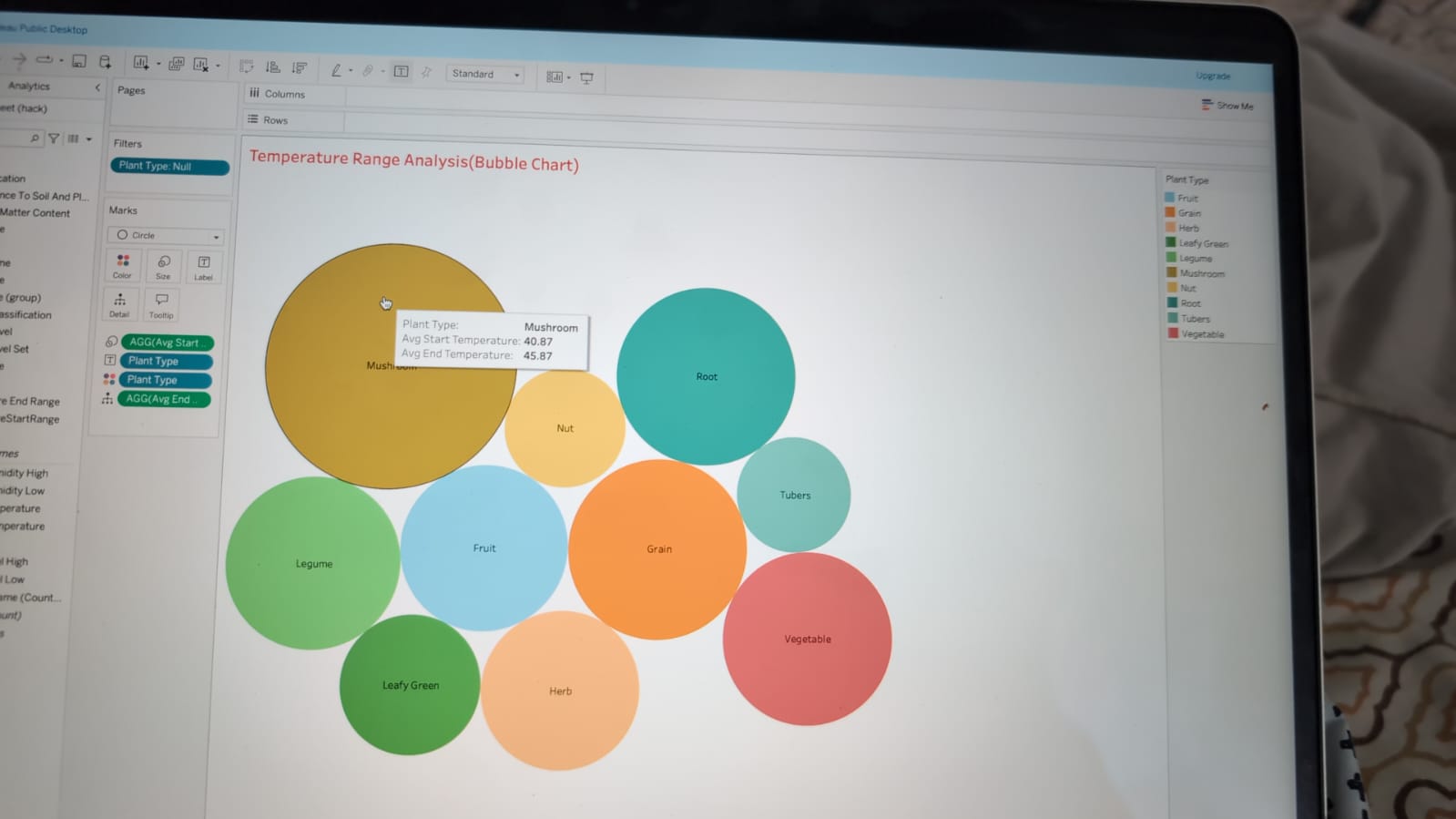Click the Show Me button
This screenshot has width=1456, height=819.
pyautogui.click(x=1227, y=106)
